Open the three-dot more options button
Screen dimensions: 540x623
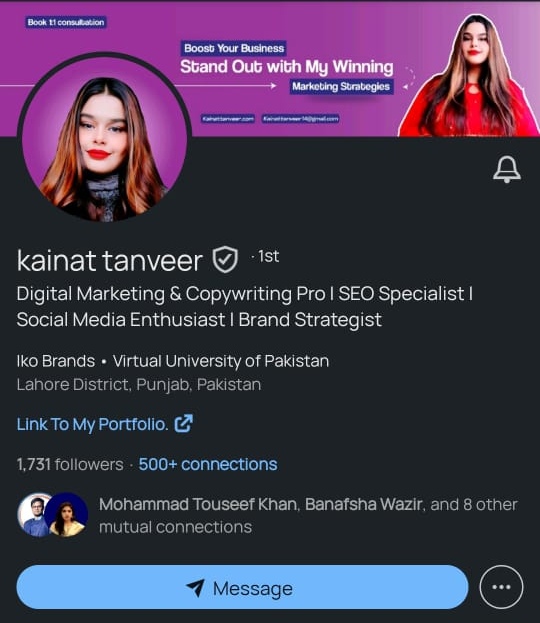click(501, 587)
